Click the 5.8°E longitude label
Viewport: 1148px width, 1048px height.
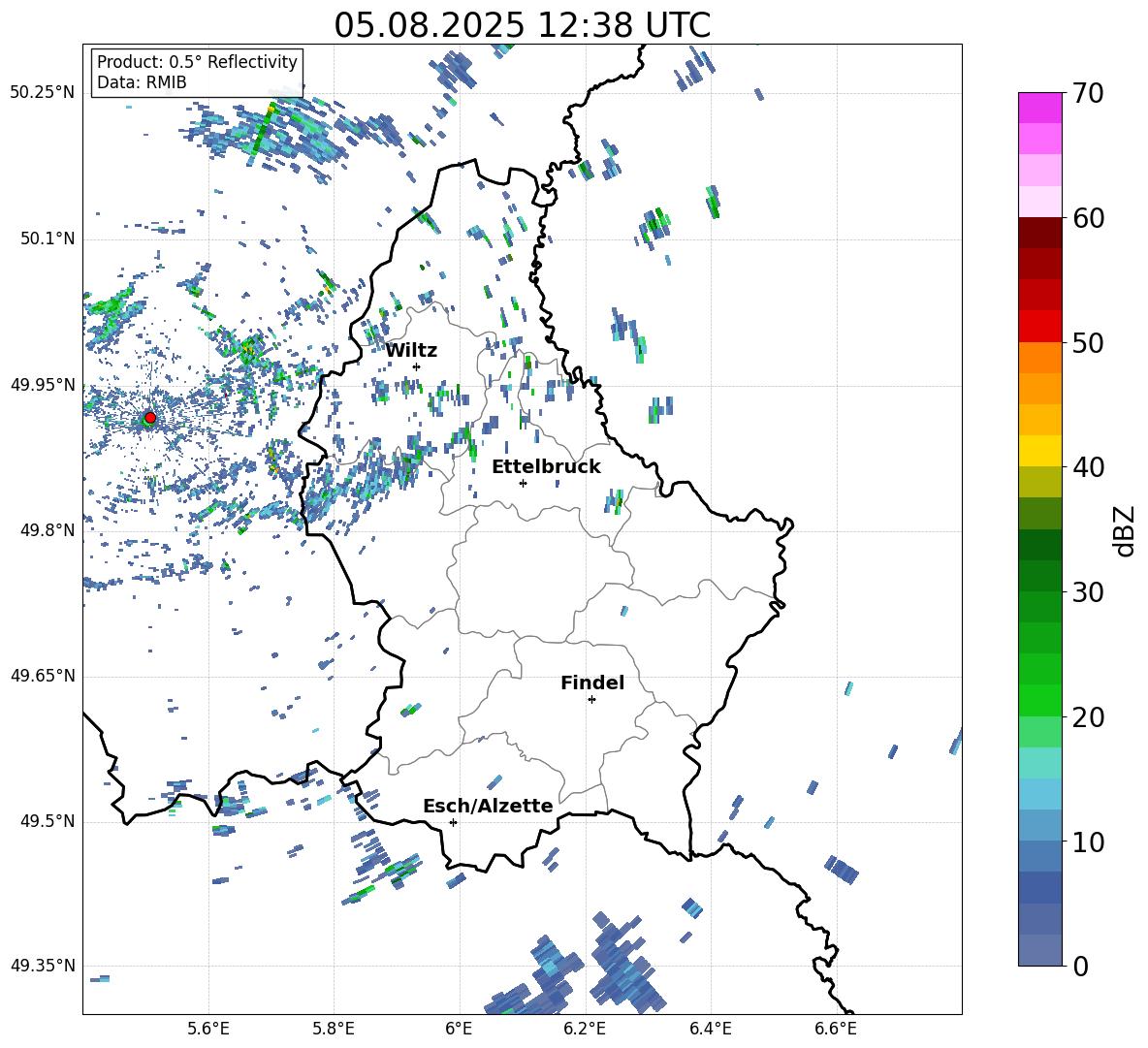[334, 1029]
